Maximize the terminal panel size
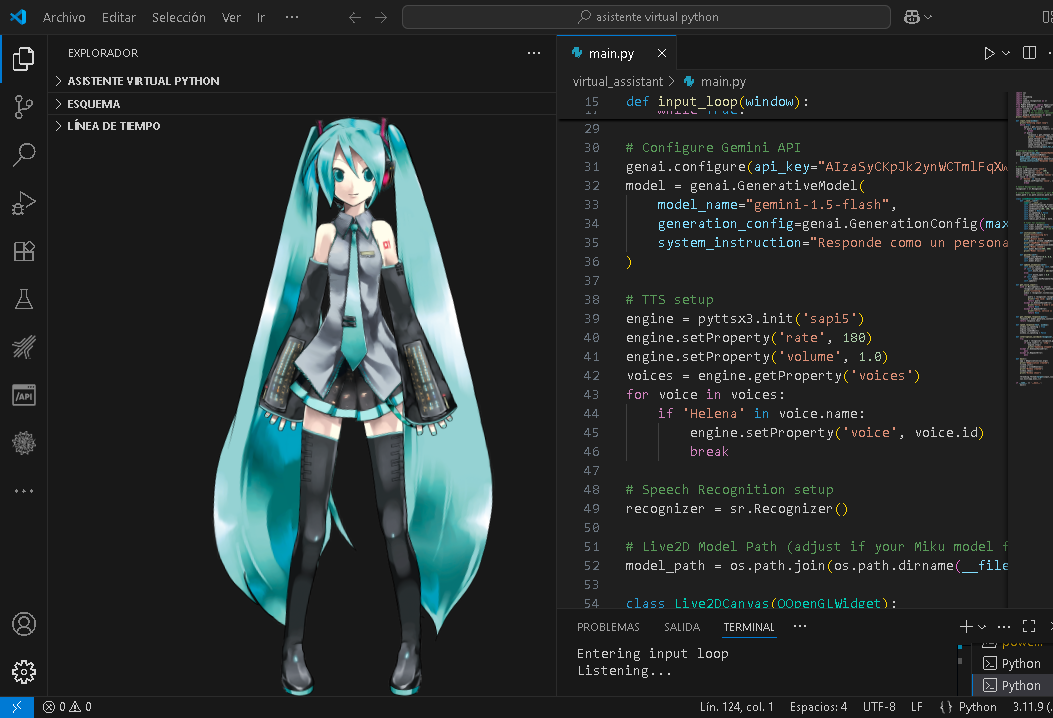The width and height of the screenshot is (1053, 718). tap(1029, 627)
